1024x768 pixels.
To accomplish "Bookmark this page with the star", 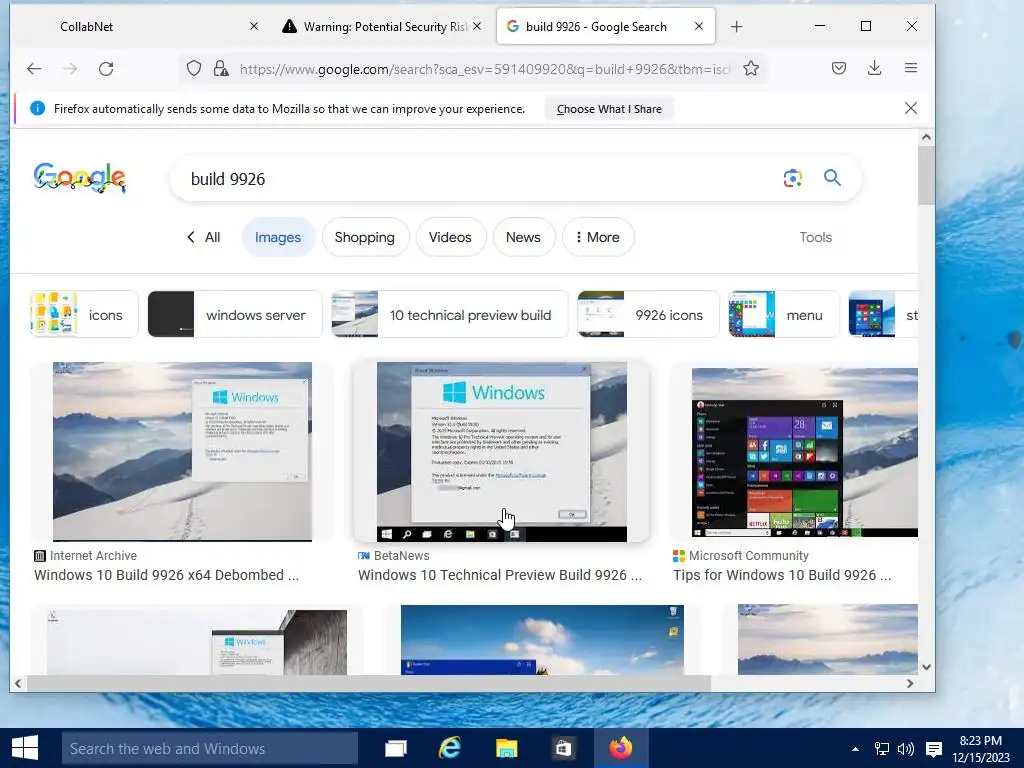I will (x=751, y=69).
